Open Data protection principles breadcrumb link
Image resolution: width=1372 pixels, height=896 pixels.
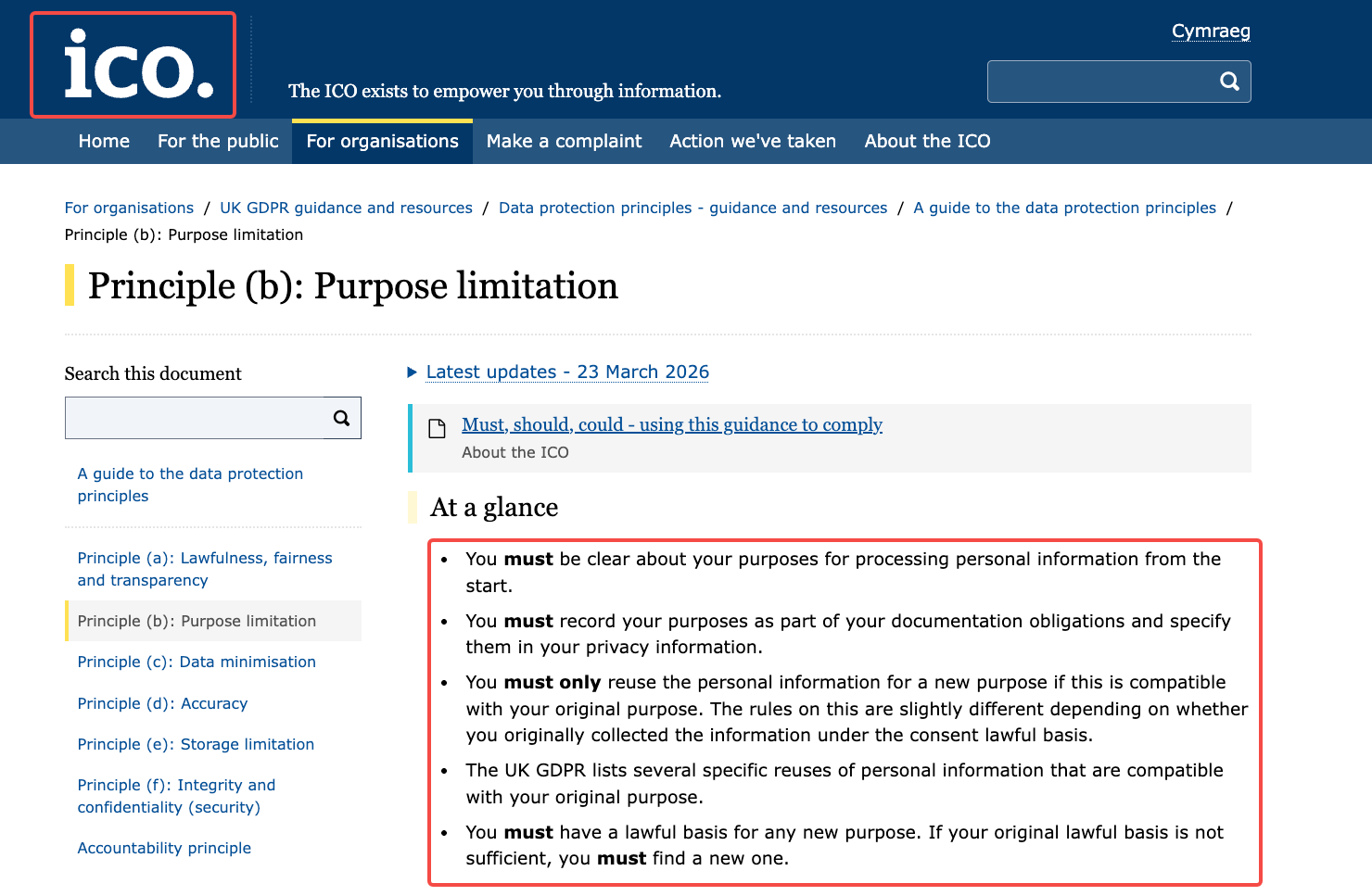[692, 208]
